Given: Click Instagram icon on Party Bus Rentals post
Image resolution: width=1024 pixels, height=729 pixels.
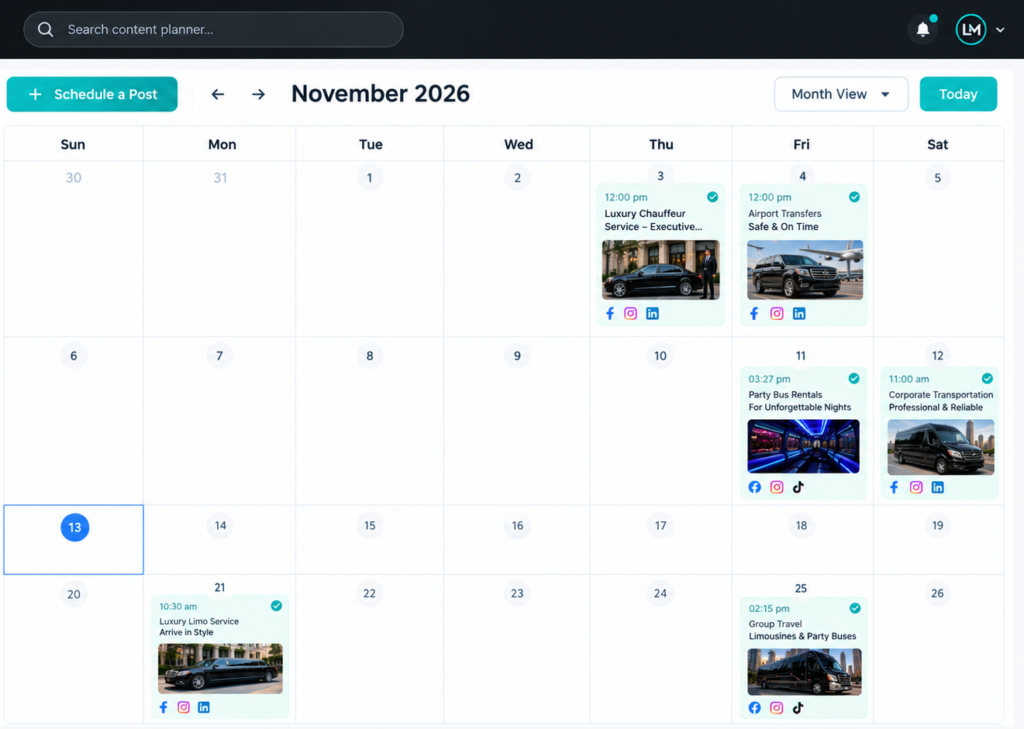Looking at the screenshot, I should click(x=776, y=487).
